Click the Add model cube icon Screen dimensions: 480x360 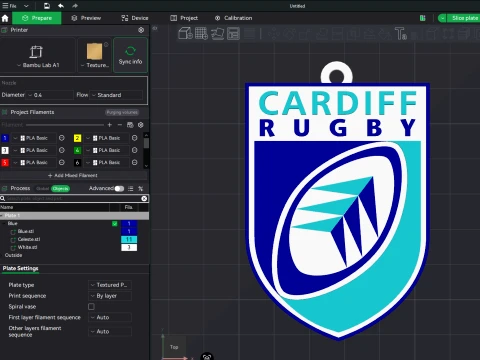click(x=185, y=34)
